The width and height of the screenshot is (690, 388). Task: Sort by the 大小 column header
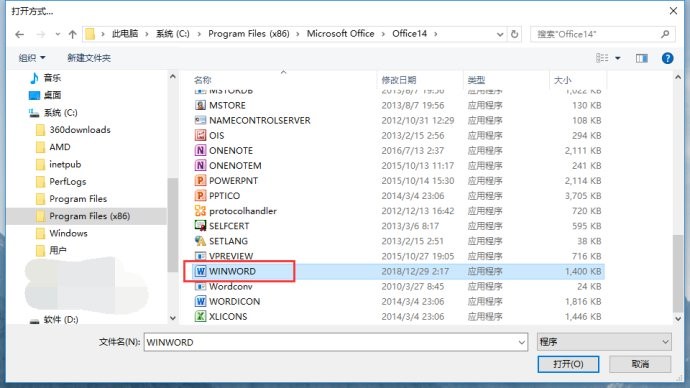[562, 80]
